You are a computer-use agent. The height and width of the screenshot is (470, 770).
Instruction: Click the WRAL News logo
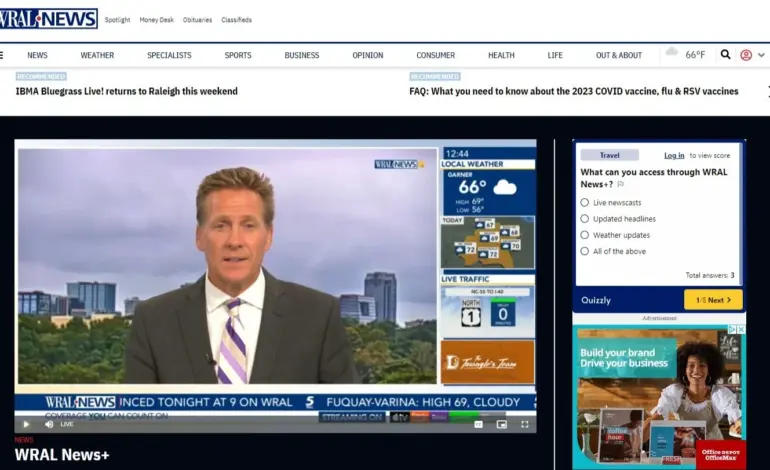48,19
